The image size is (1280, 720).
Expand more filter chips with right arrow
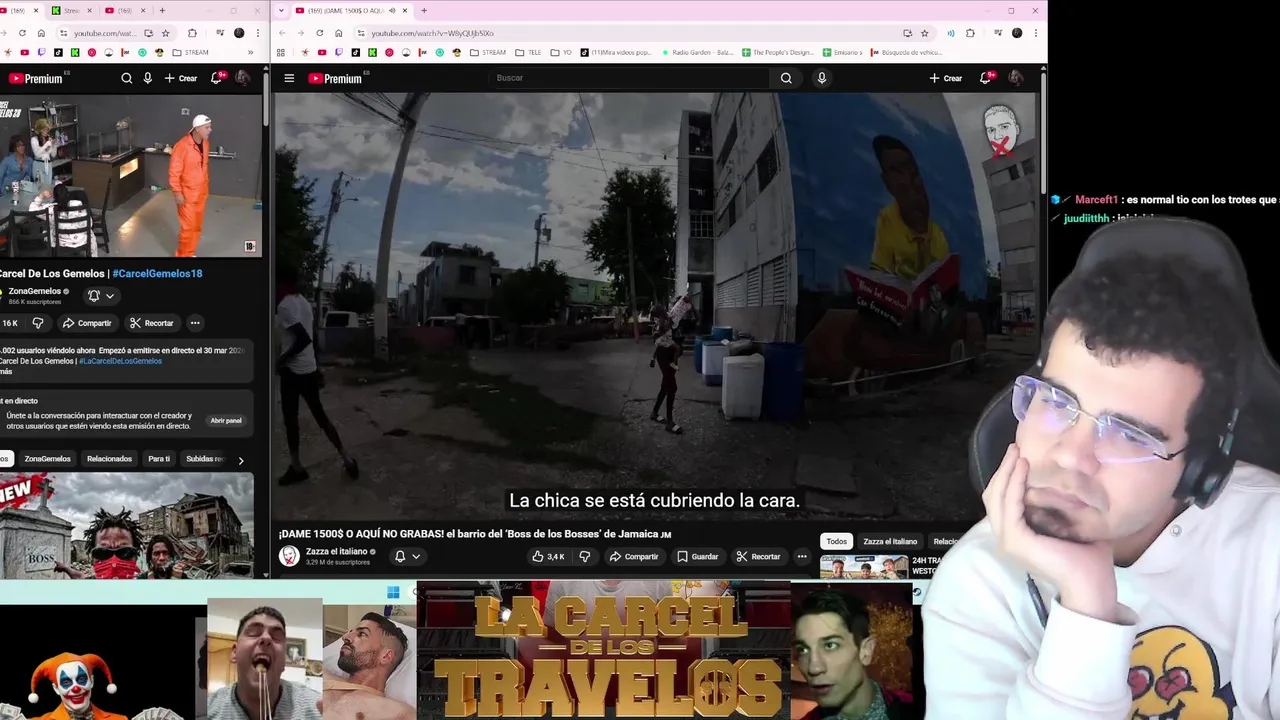pyautogui.click(x=241, y=460)
